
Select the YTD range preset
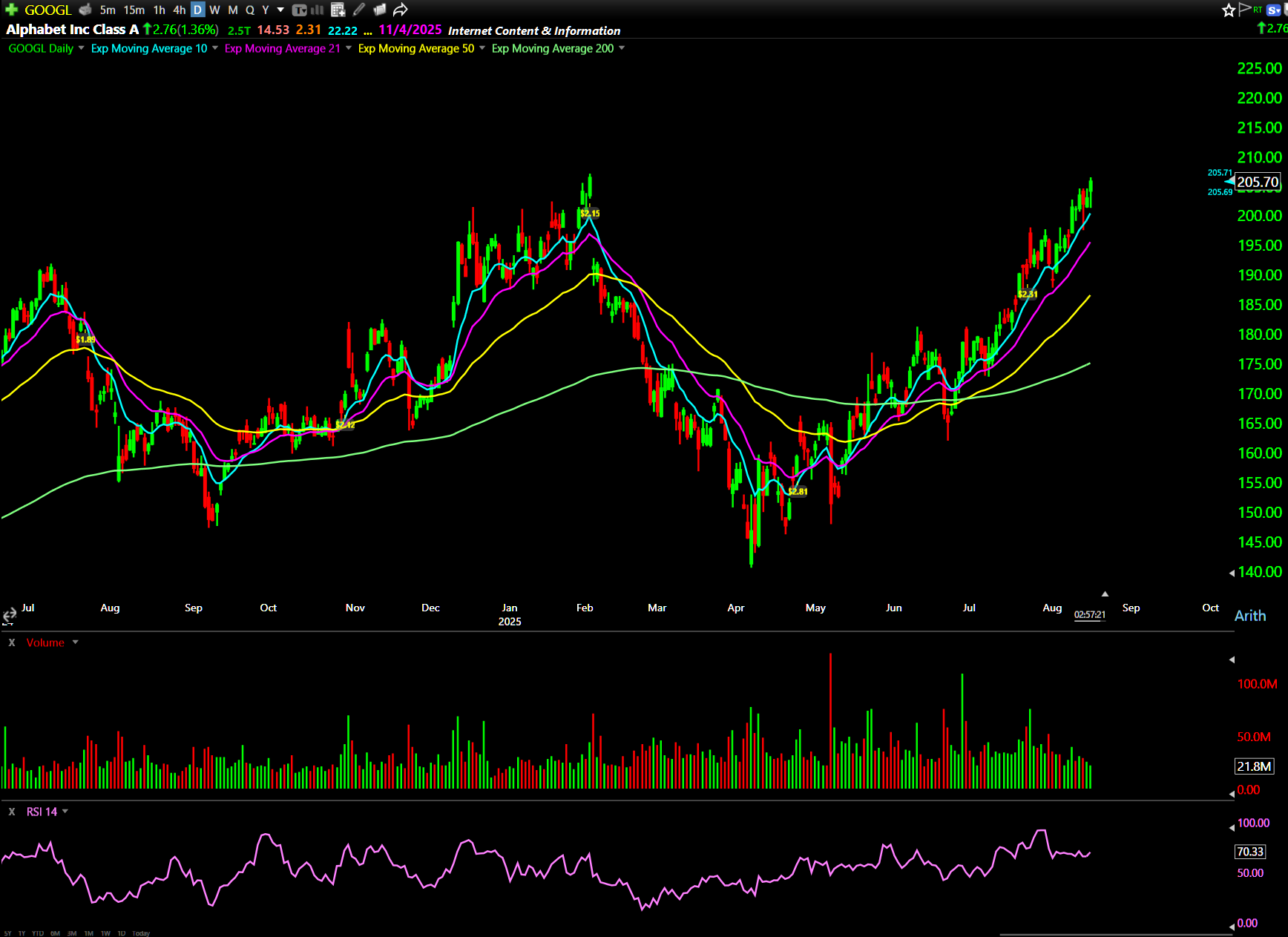click(x=38, y=933)
